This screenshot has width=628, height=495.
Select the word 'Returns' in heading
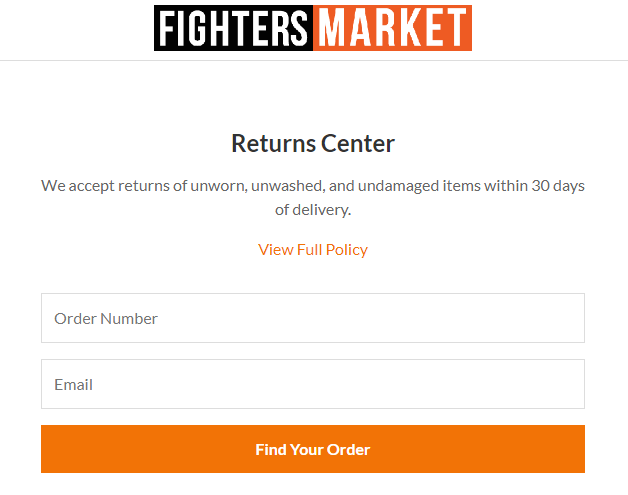[x=274, y=143]
